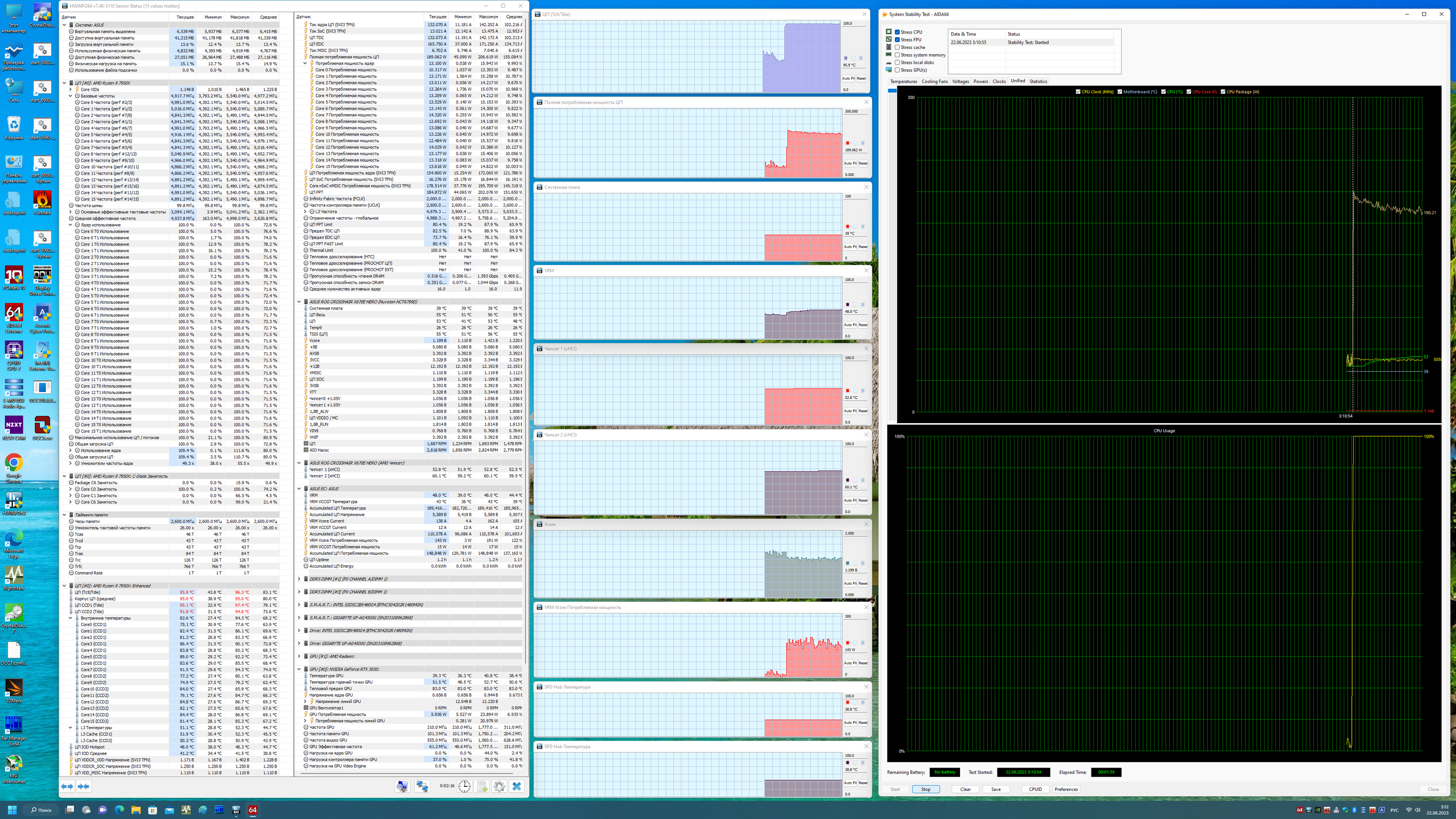Click HWiNFO collapse columns arrows icon
Screen dimensions: 1456x819
(x=83, y=786)
